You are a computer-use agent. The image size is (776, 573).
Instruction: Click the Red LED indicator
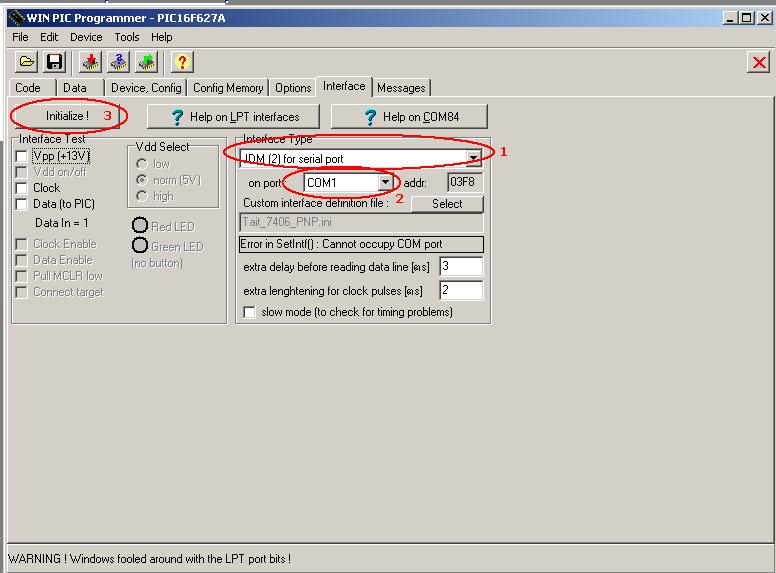[140, 225]
